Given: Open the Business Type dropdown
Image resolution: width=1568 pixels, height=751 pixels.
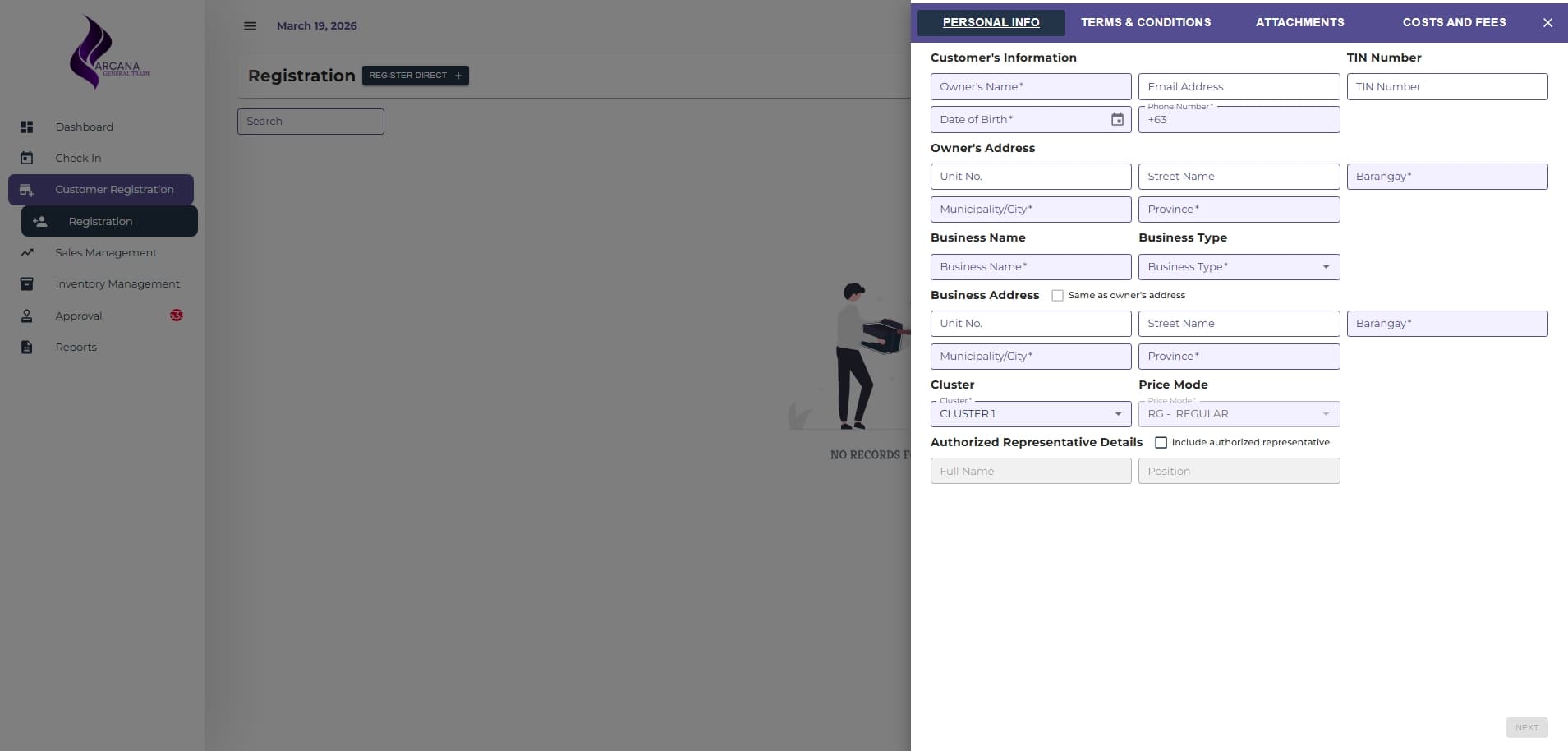Looking at the screenshot, I should tap(1324, 266).
